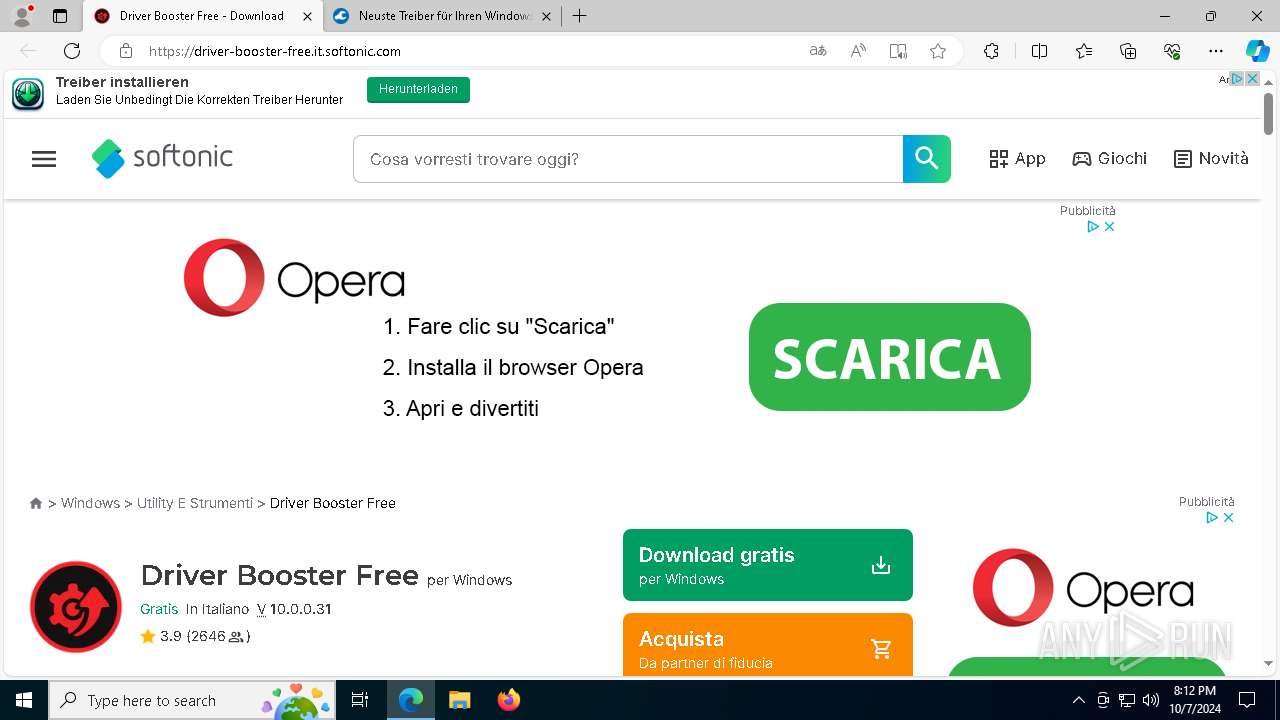Open browser essentials icon
Screen dimensions: 1280x720
tap(1172, 51)
